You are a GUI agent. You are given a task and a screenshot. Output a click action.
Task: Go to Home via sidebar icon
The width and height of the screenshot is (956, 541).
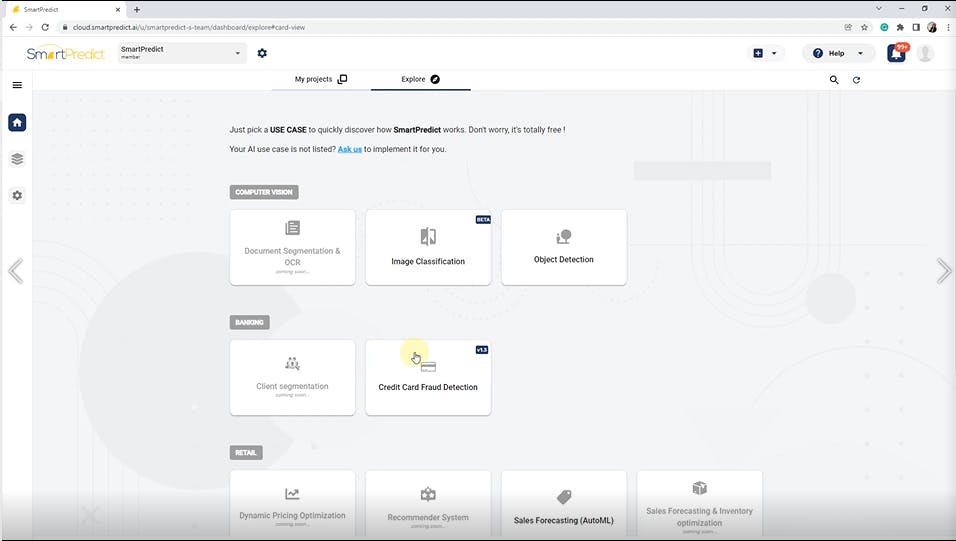[17, 123]
